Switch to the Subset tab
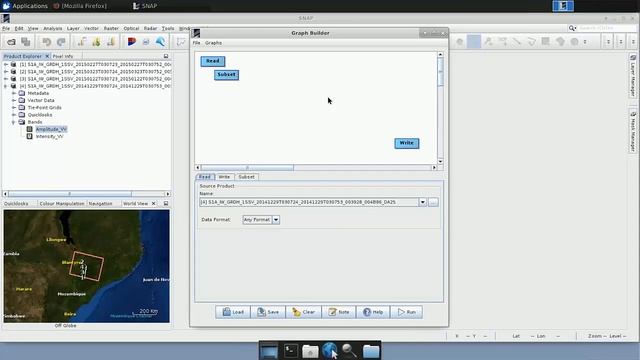640x360 pixels. coord(247,177)
